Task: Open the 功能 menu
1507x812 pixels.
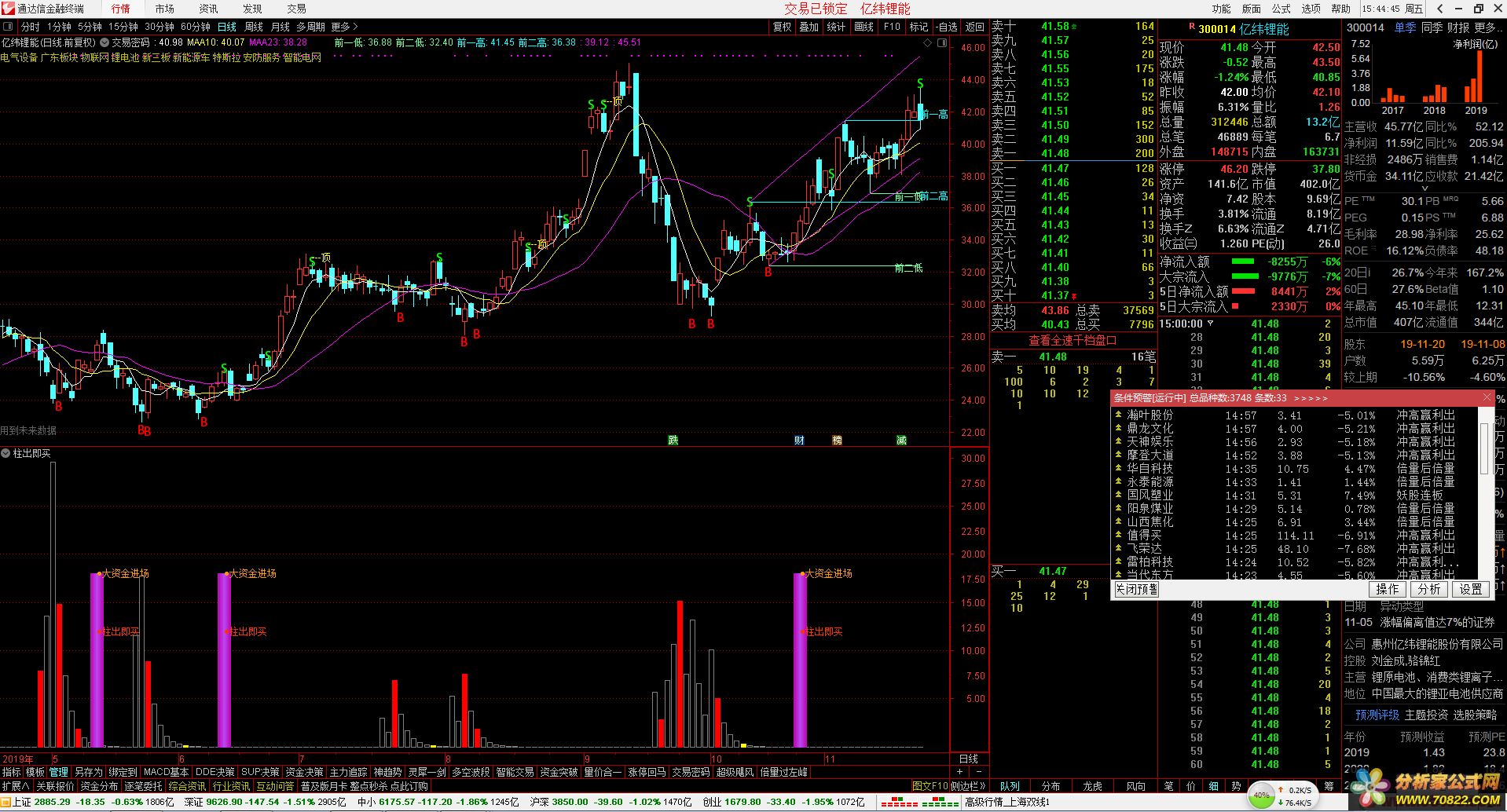Action: 1221,9
